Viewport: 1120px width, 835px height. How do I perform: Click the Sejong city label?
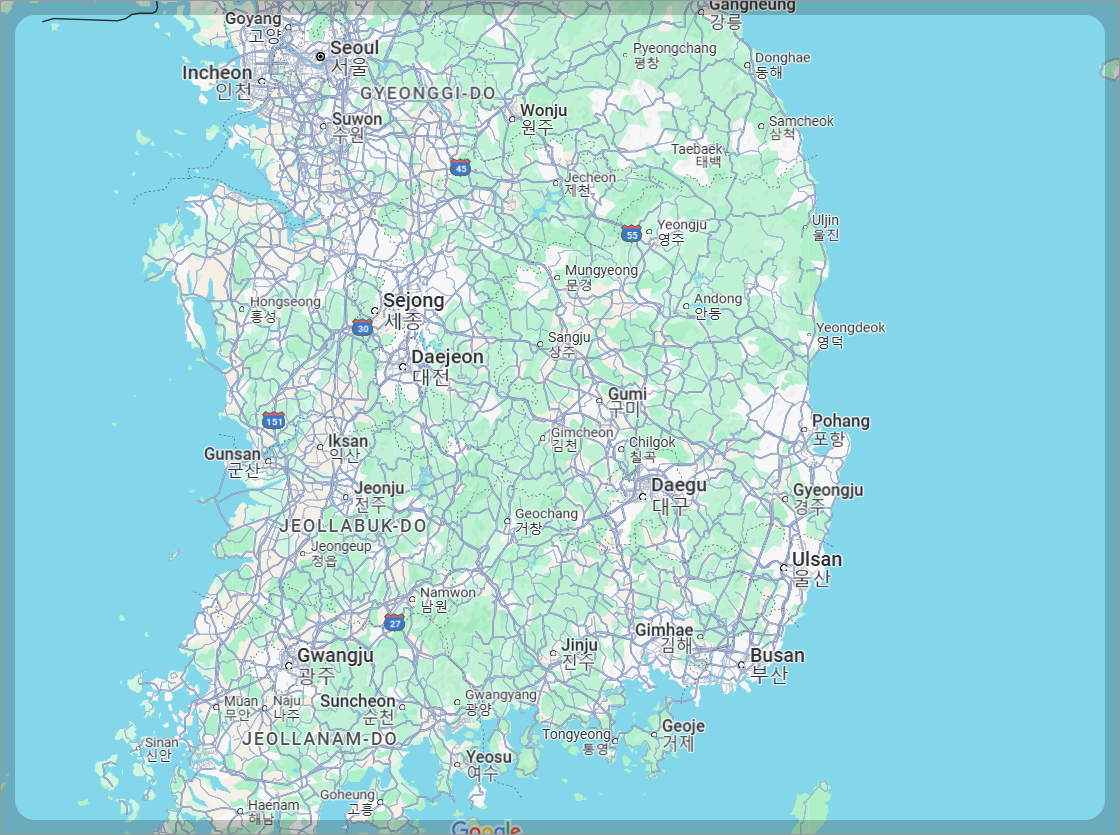[x=415, y=300]
